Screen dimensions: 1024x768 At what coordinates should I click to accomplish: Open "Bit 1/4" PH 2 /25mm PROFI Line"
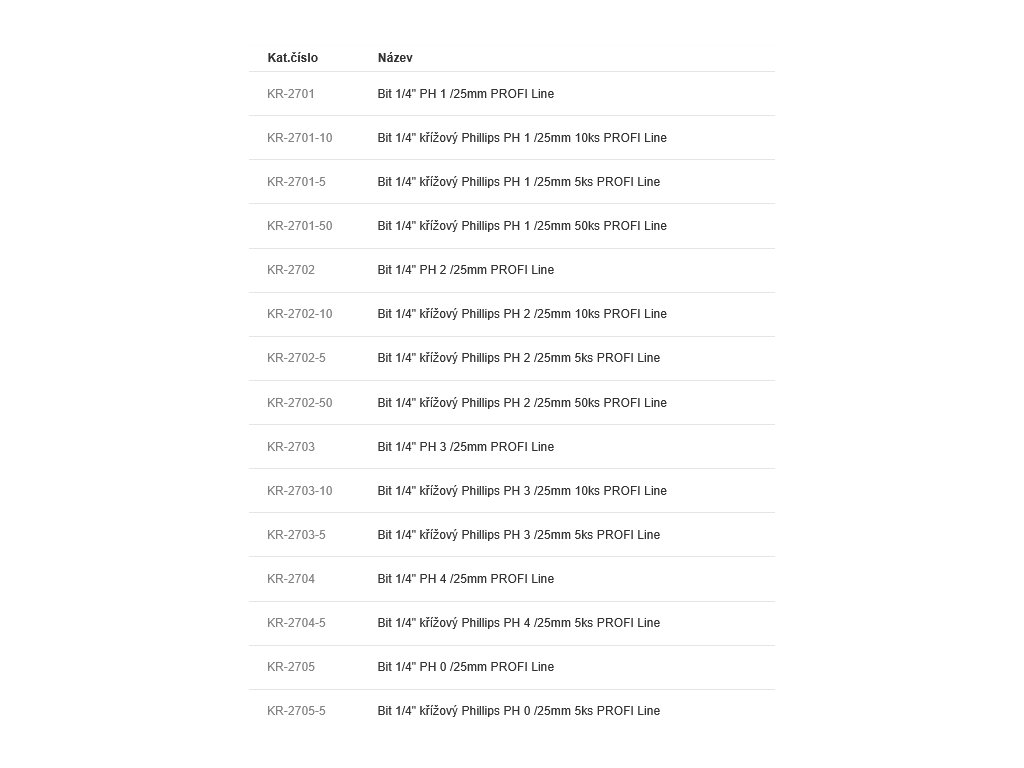pos(465,270)
